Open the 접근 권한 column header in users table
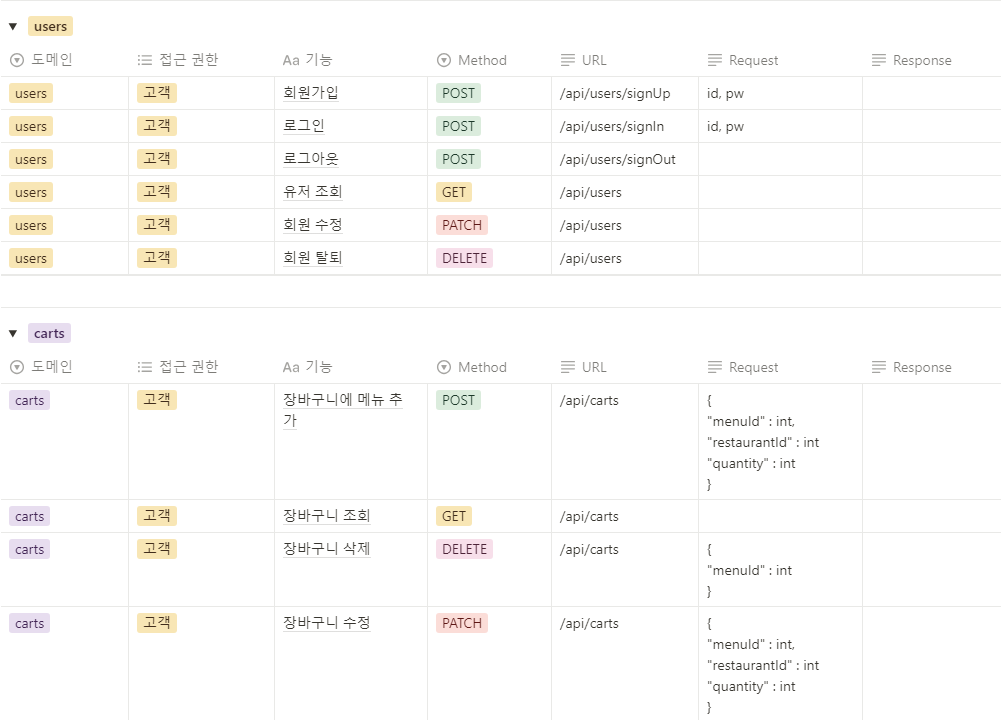The width and height of the screenshot is (1001, 720). point(202,60)
